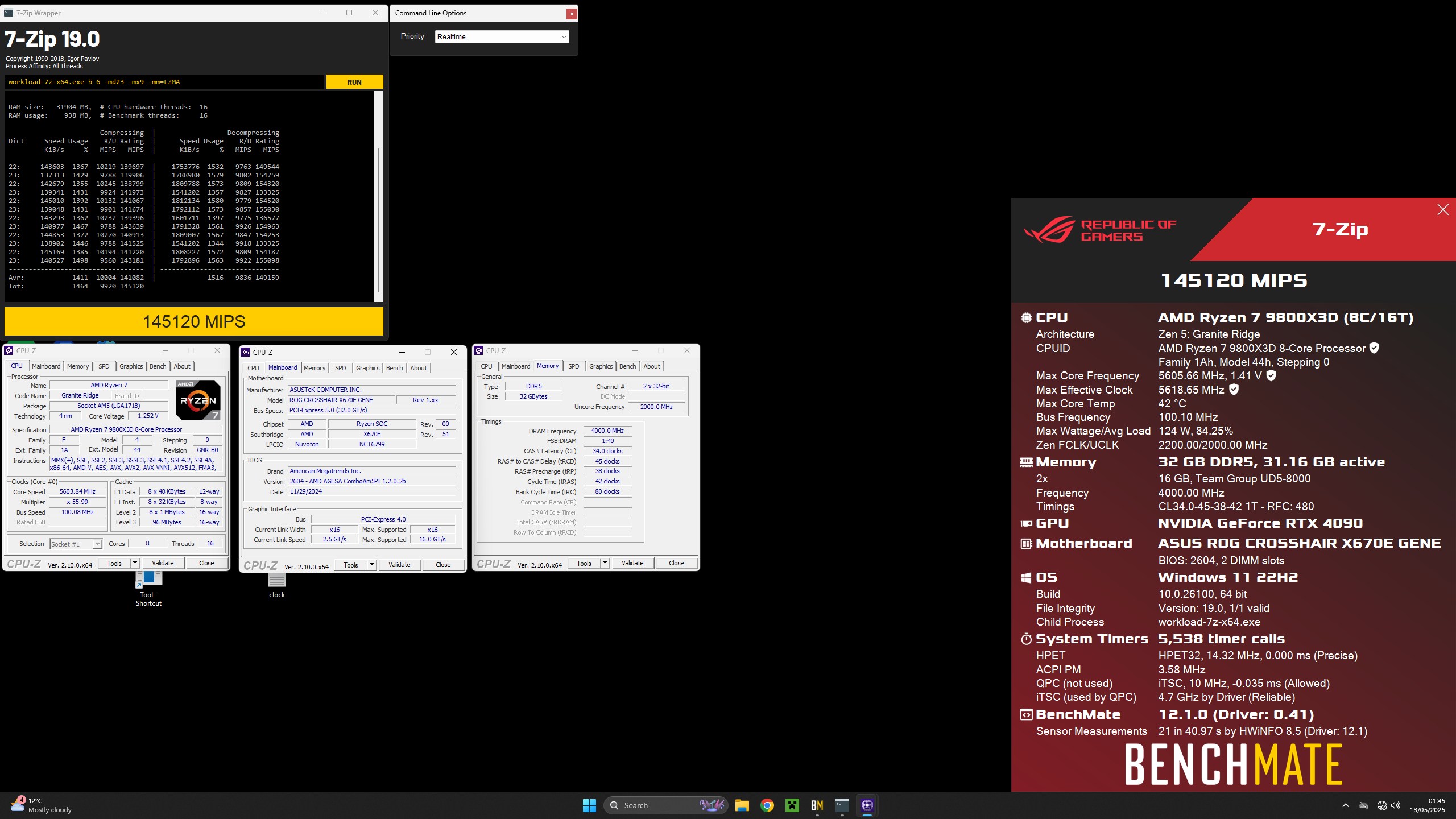Switch to CPU-Z taskbar icon
1456x819 pixels.
[x=867, y=805]
